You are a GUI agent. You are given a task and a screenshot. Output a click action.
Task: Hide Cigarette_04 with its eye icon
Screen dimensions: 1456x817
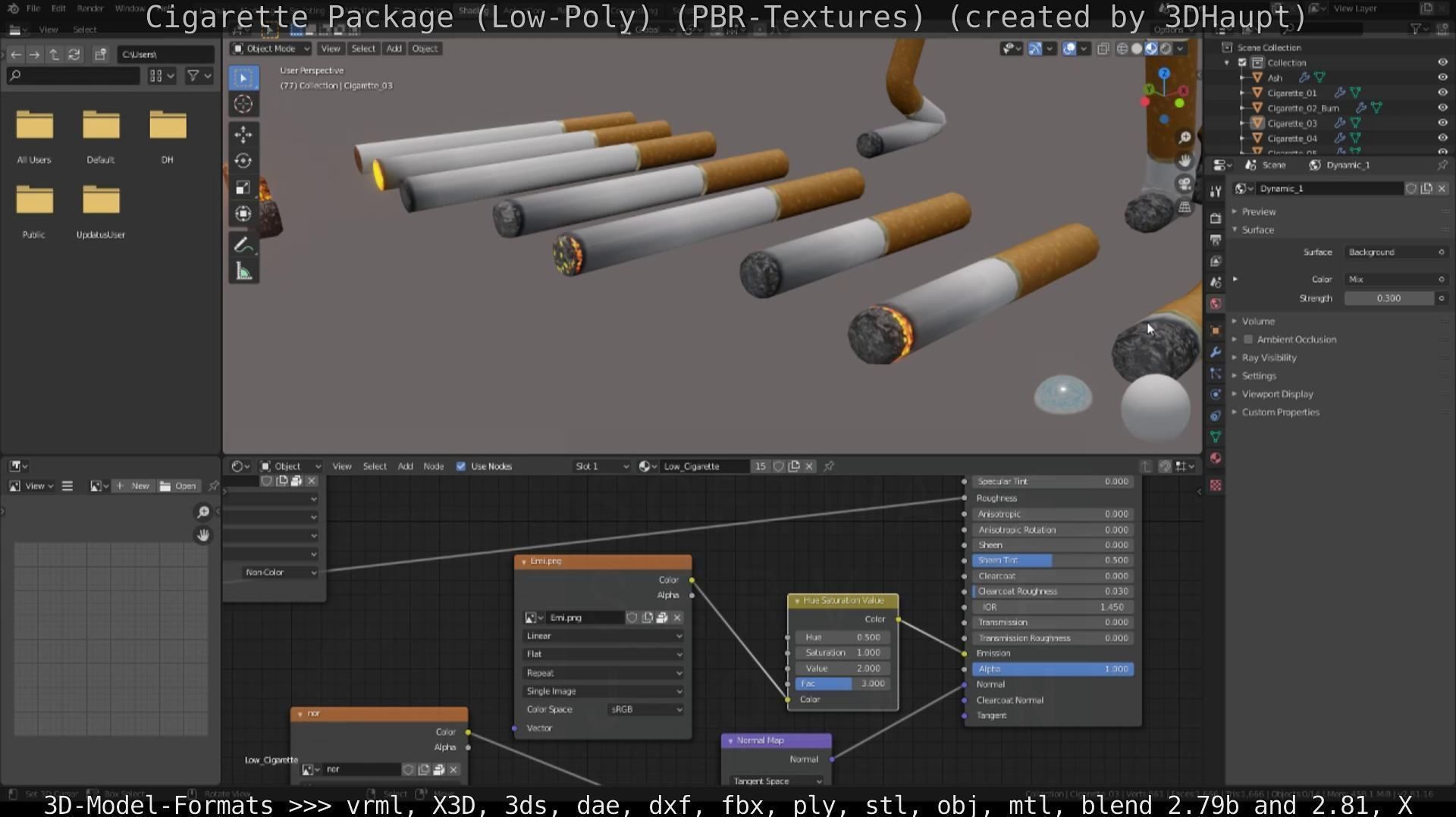click(x=1442, y=139)
